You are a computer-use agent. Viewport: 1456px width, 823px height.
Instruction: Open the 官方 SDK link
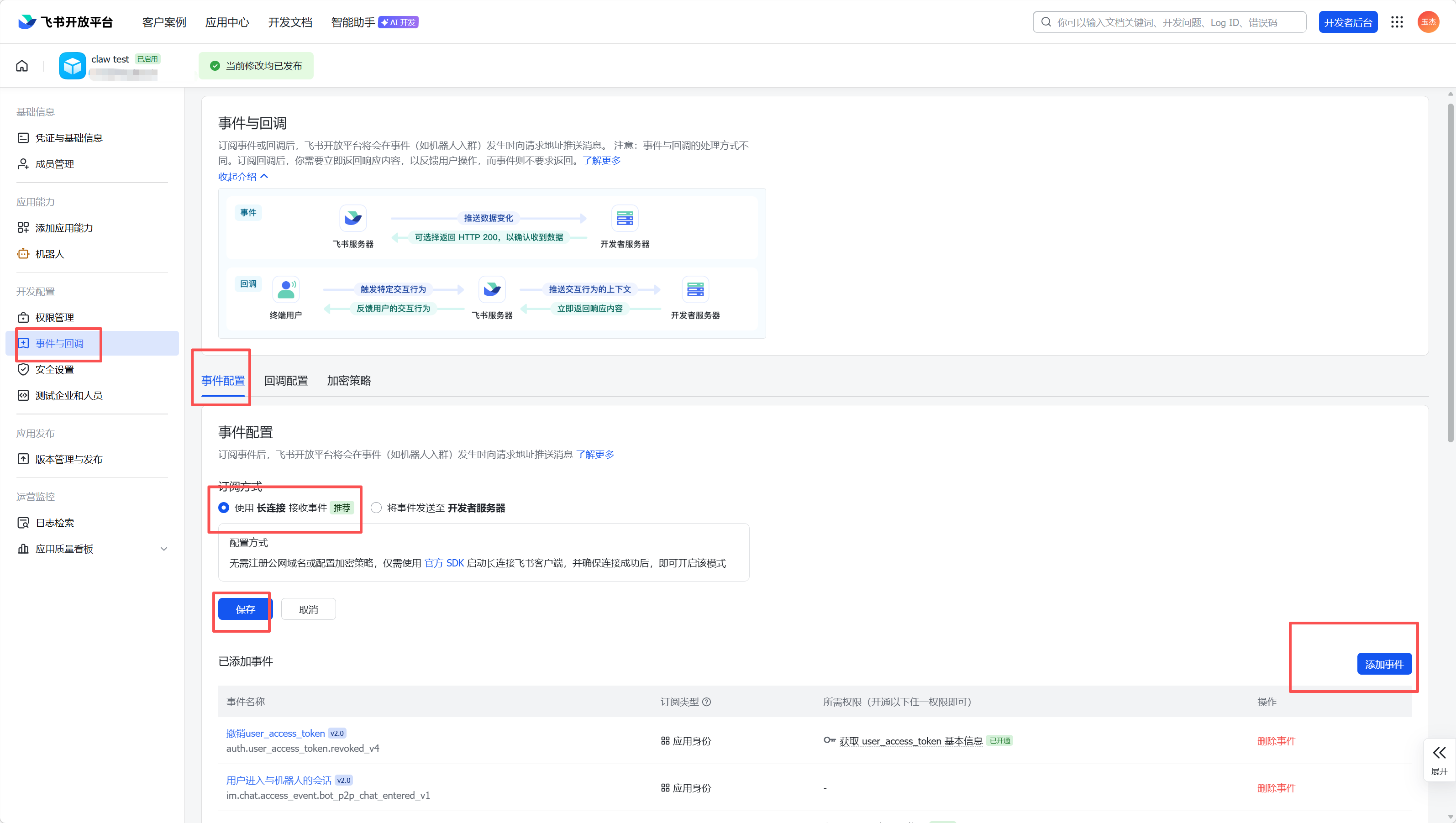tap(444, 563)
